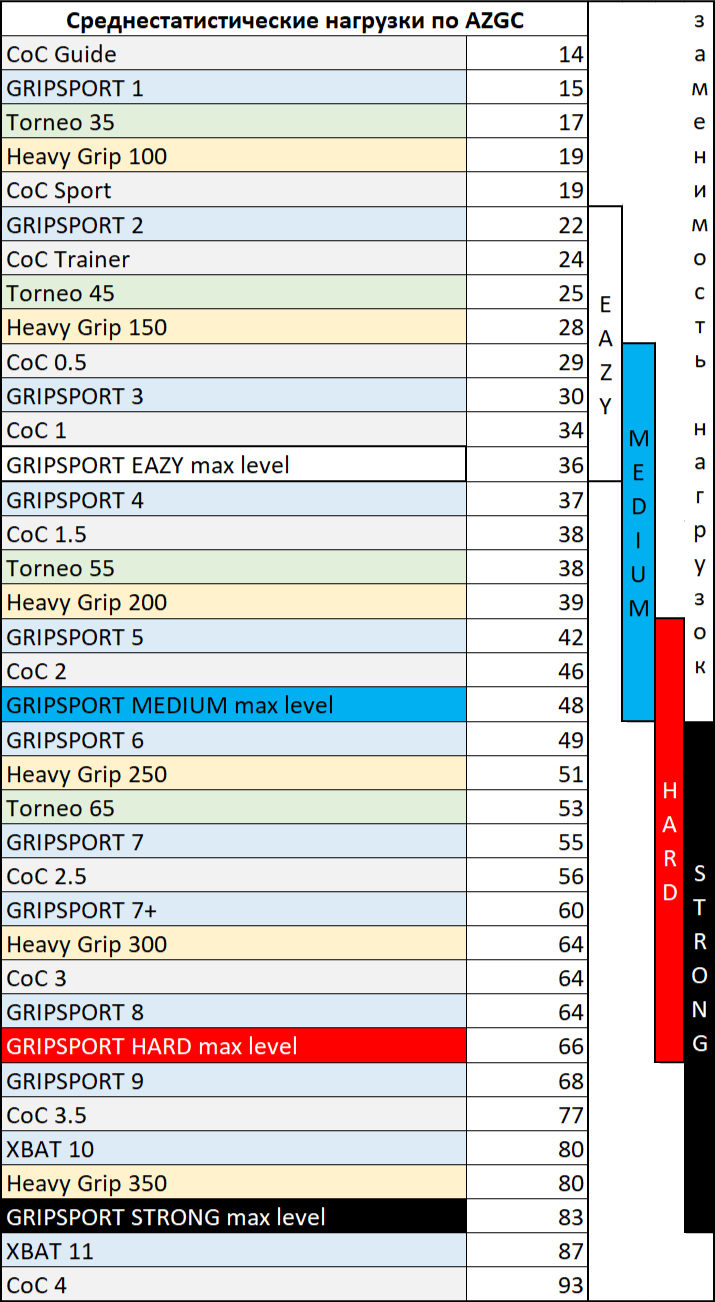Image resolution: width=715 pixels, height=1302 pixels.
Task: Click the 'CoC 2' cell
Action: 234,670
